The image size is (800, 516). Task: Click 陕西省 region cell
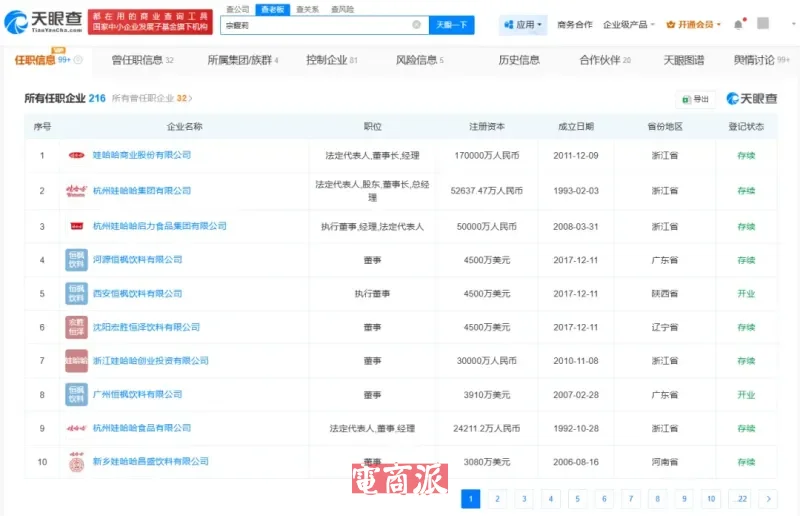(x=665, y=293)
